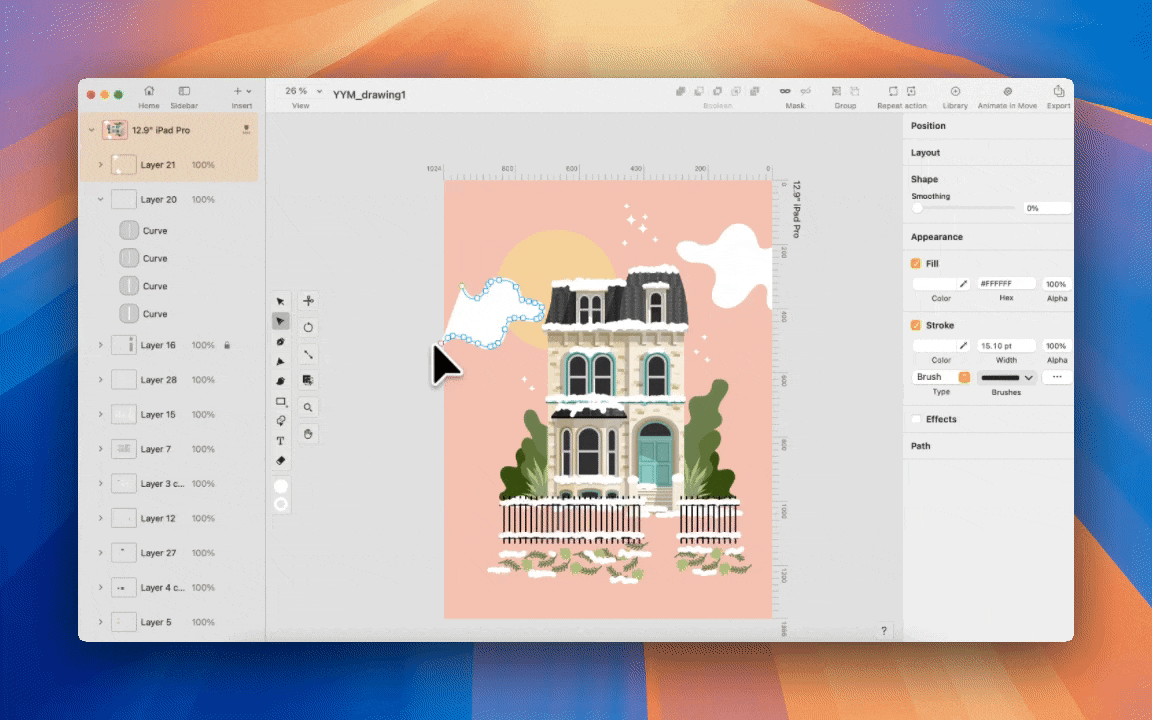Viewport: 1152px width, 720px height.
Task: Open the 26% zoom dropdown
Action: click(x=303, y=91)
